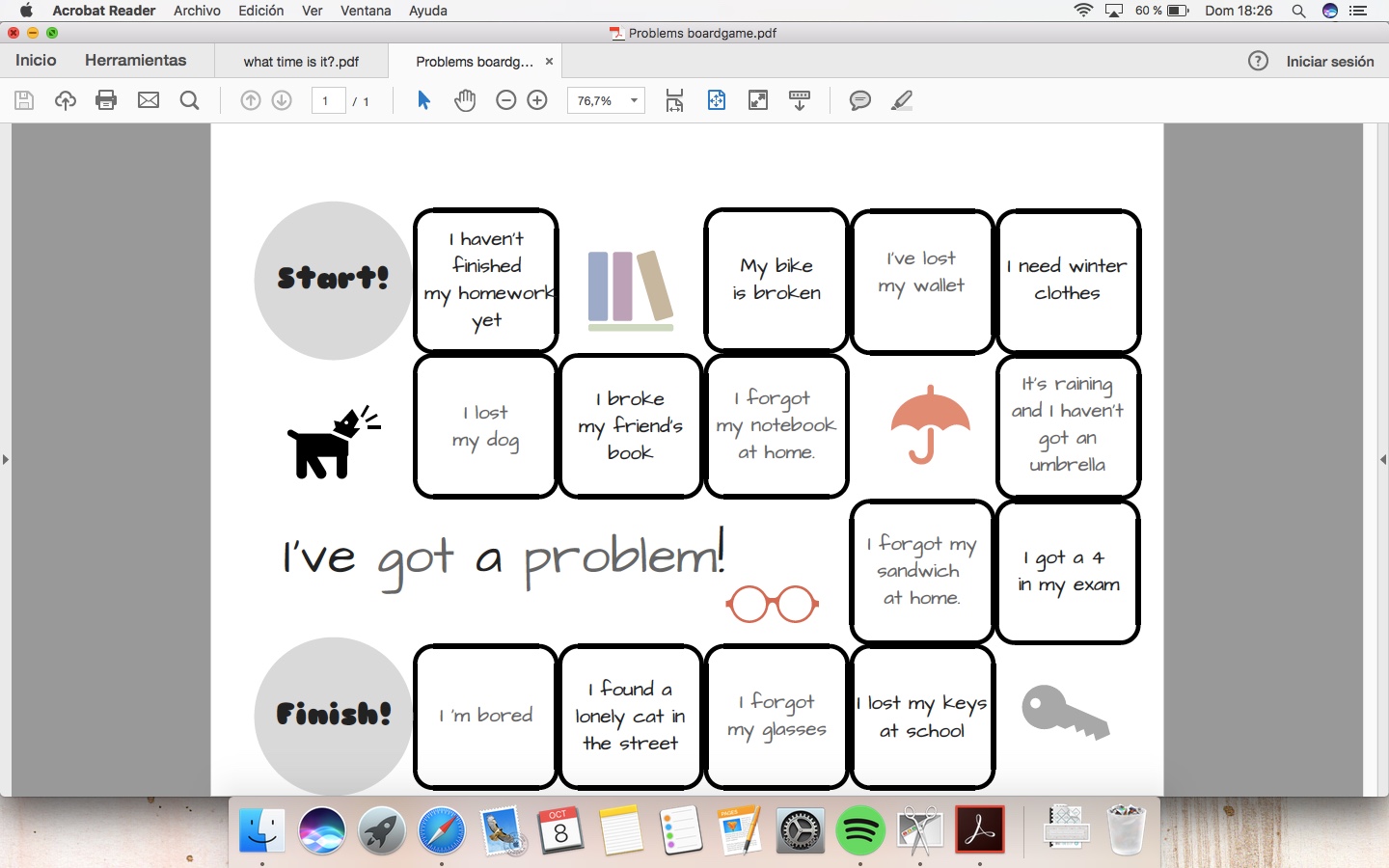Upload the file to Document Cloud
The height and width of the screenshot is (868, 1389).
pyautogui.click(x=65, y=100)
